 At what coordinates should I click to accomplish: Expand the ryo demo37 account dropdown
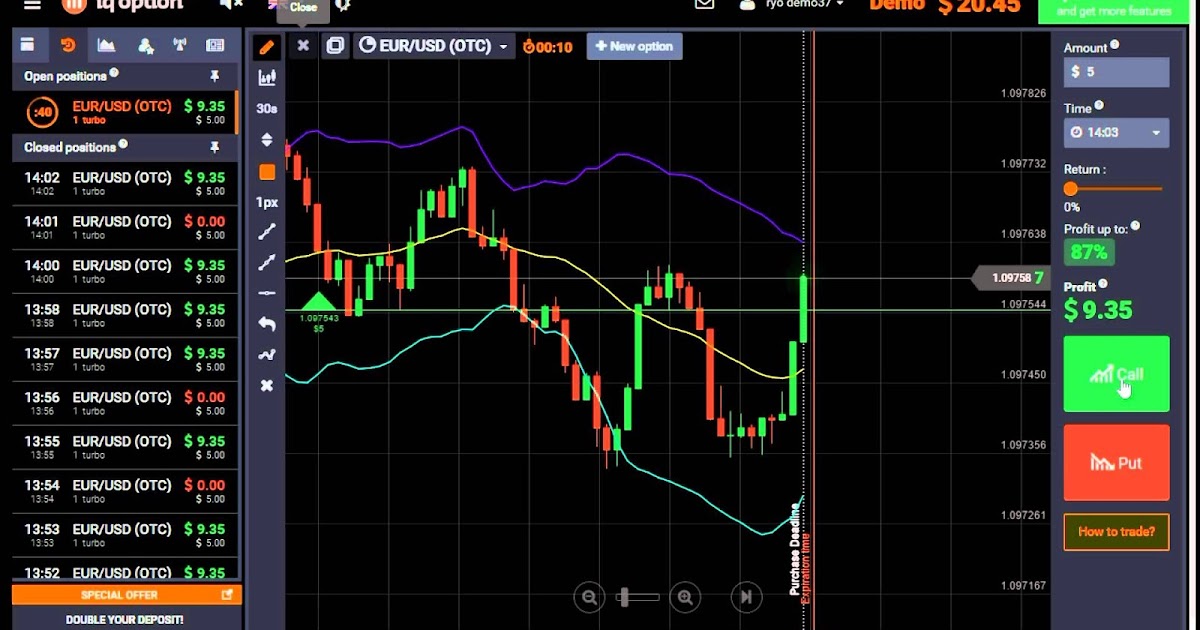(x=792, y=4)
